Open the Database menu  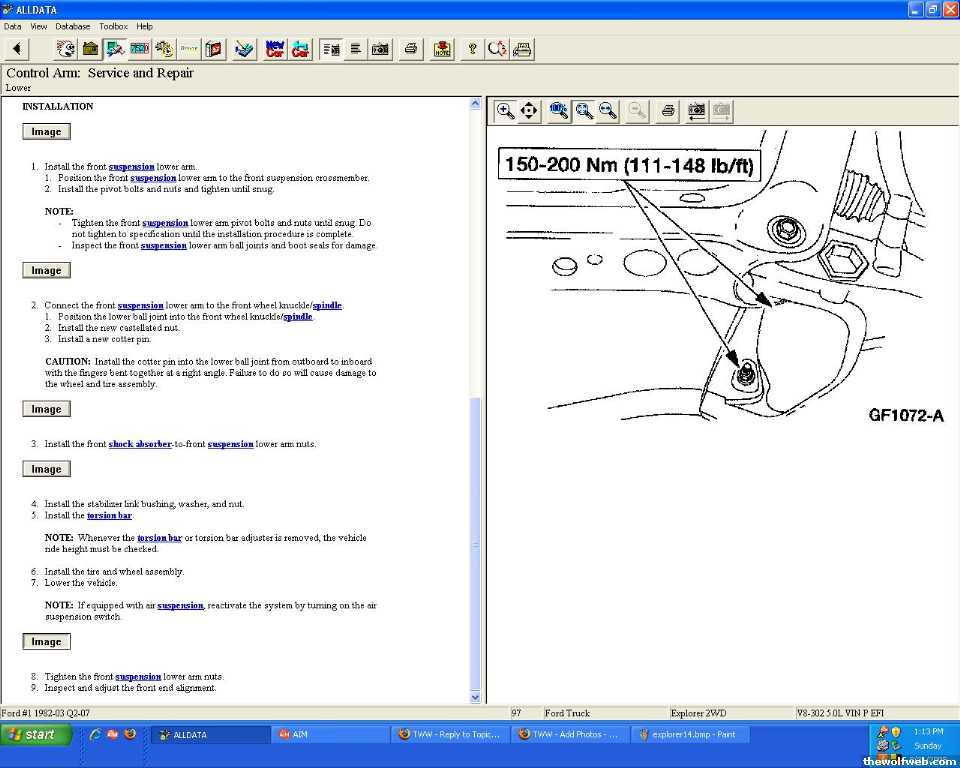(72, 26)
